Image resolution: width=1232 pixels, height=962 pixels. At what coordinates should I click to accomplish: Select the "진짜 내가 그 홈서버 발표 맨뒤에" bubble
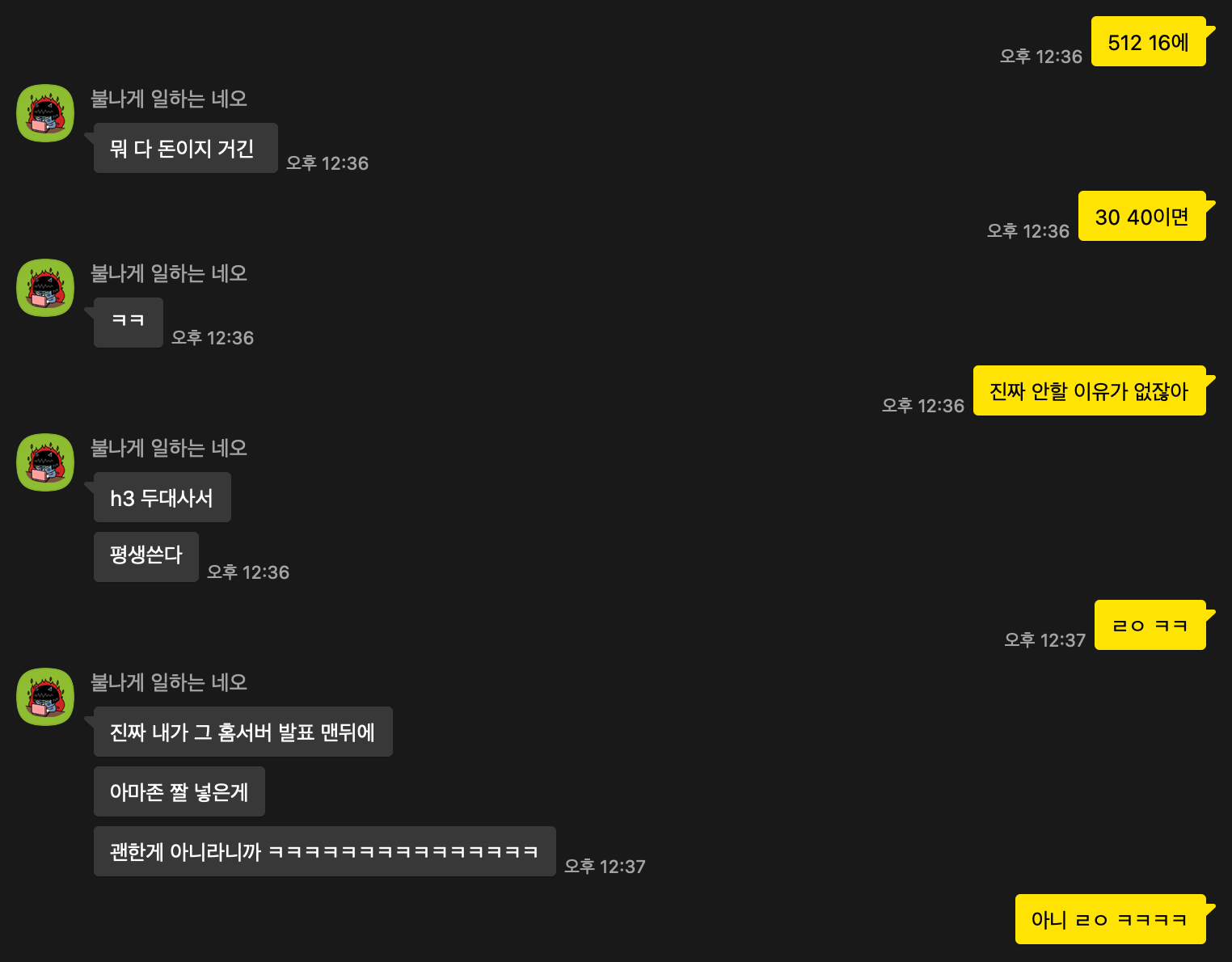(x=243, y=732)
